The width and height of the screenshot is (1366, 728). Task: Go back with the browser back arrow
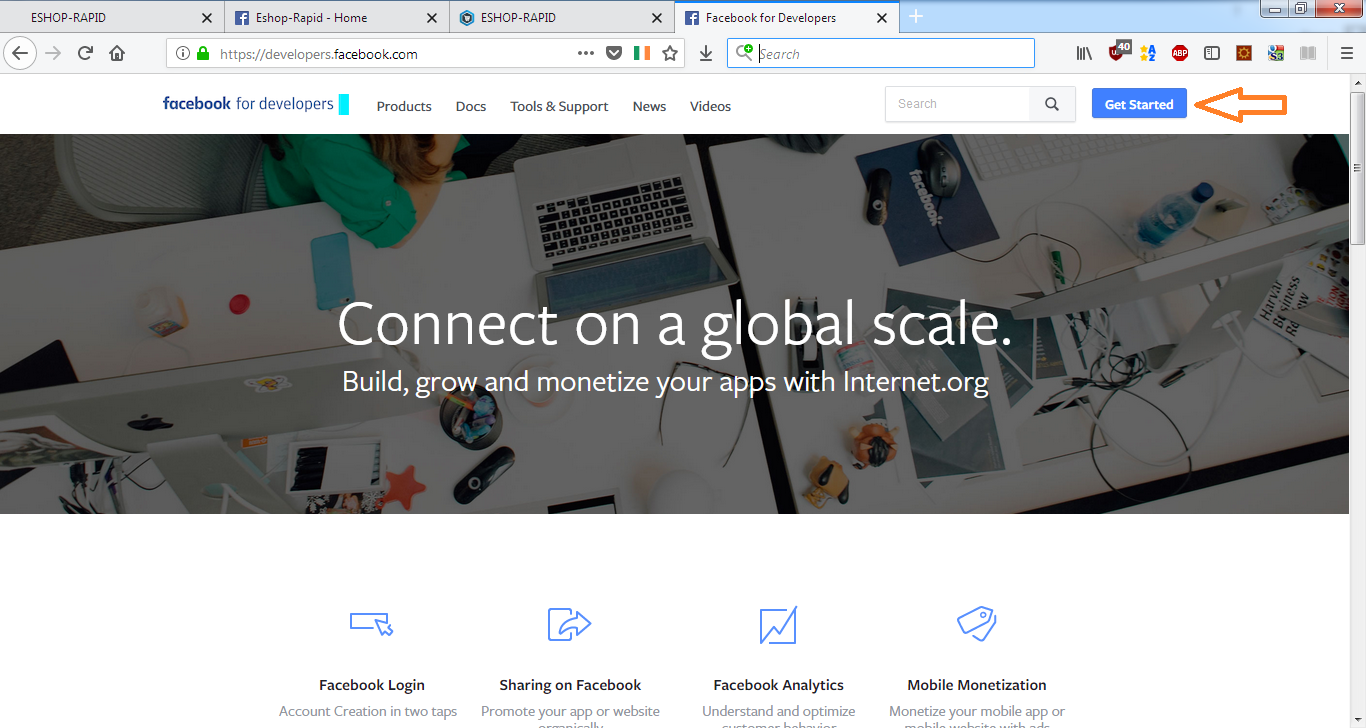pos(20,54)
